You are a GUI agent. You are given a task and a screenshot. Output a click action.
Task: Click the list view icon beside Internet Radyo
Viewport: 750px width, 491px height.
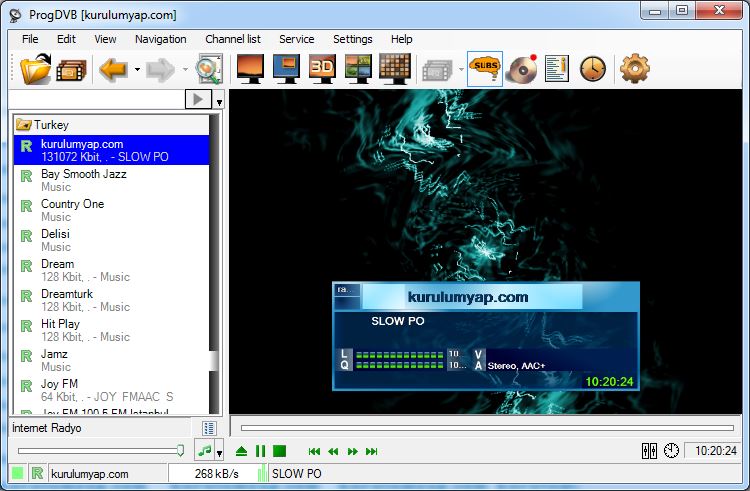(x=209, y=428)
